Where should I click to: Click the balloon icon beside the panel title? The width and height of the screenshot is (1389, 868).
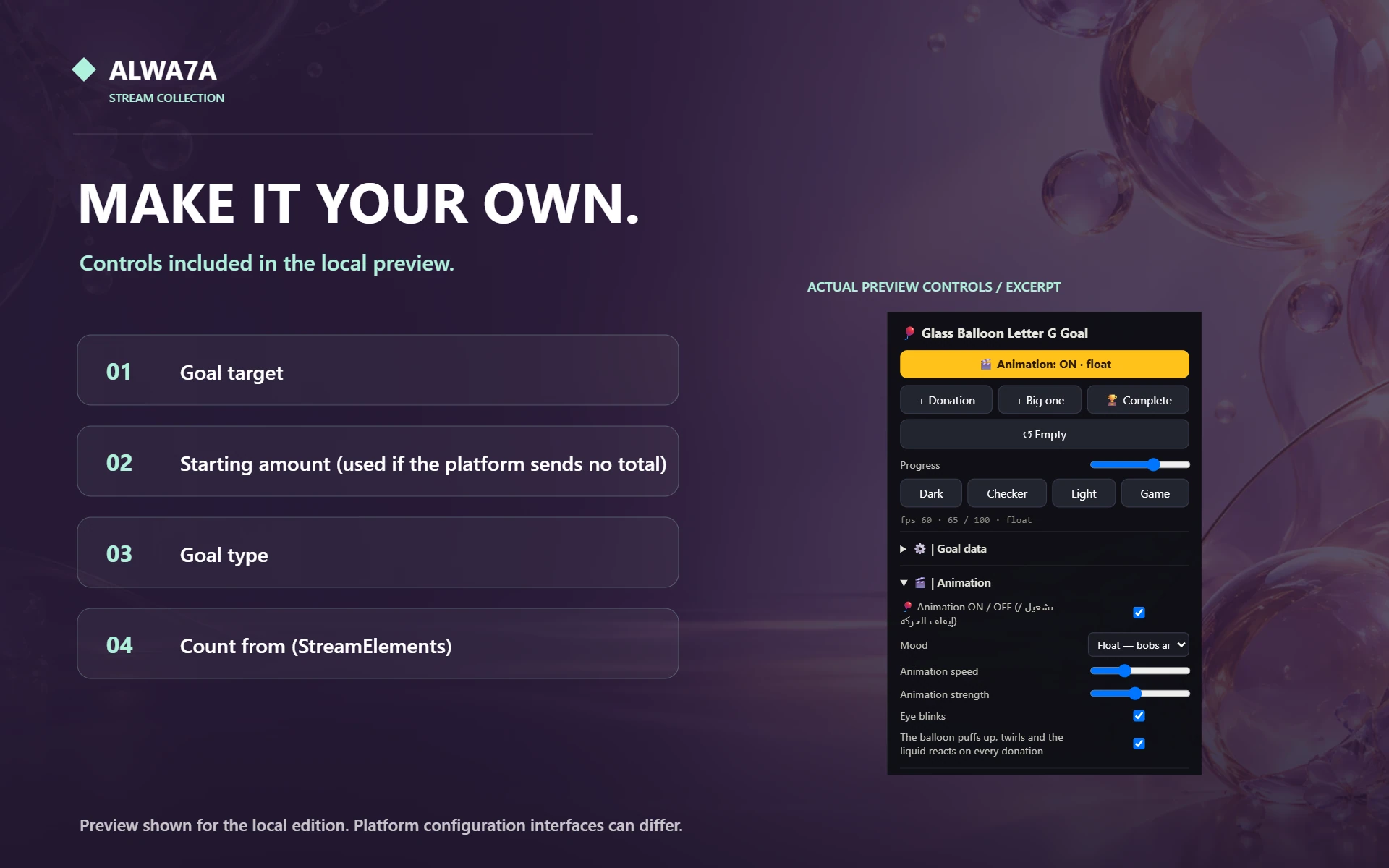tap(909, 333)
